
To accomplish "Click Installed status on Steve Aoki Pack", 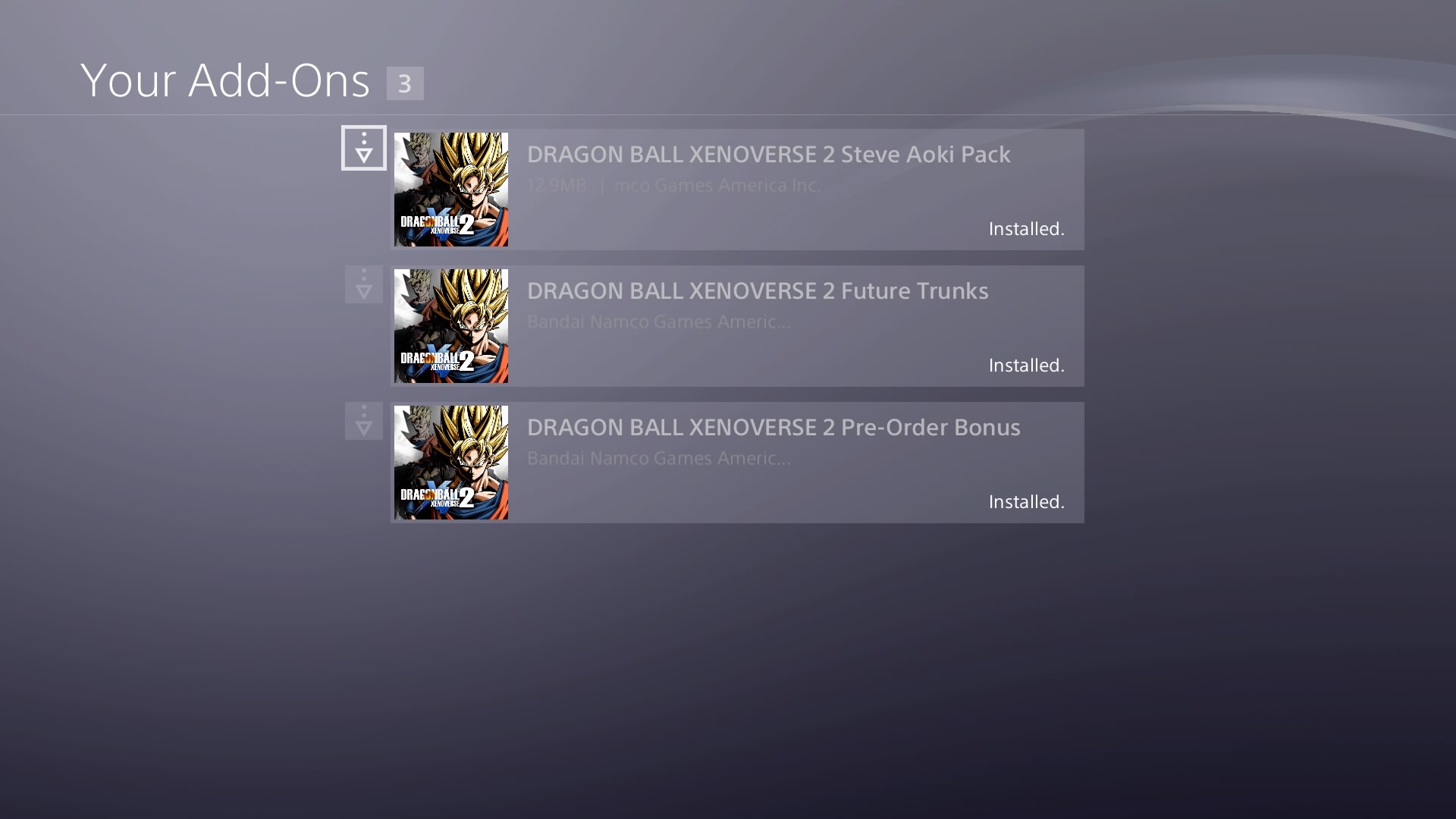I will click(x=1026, y=229).
